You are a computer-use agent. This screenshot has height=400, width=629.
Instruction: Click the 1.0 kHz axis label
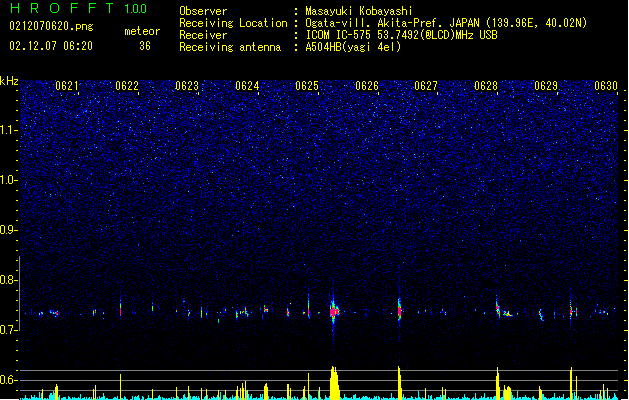(9, 180)
